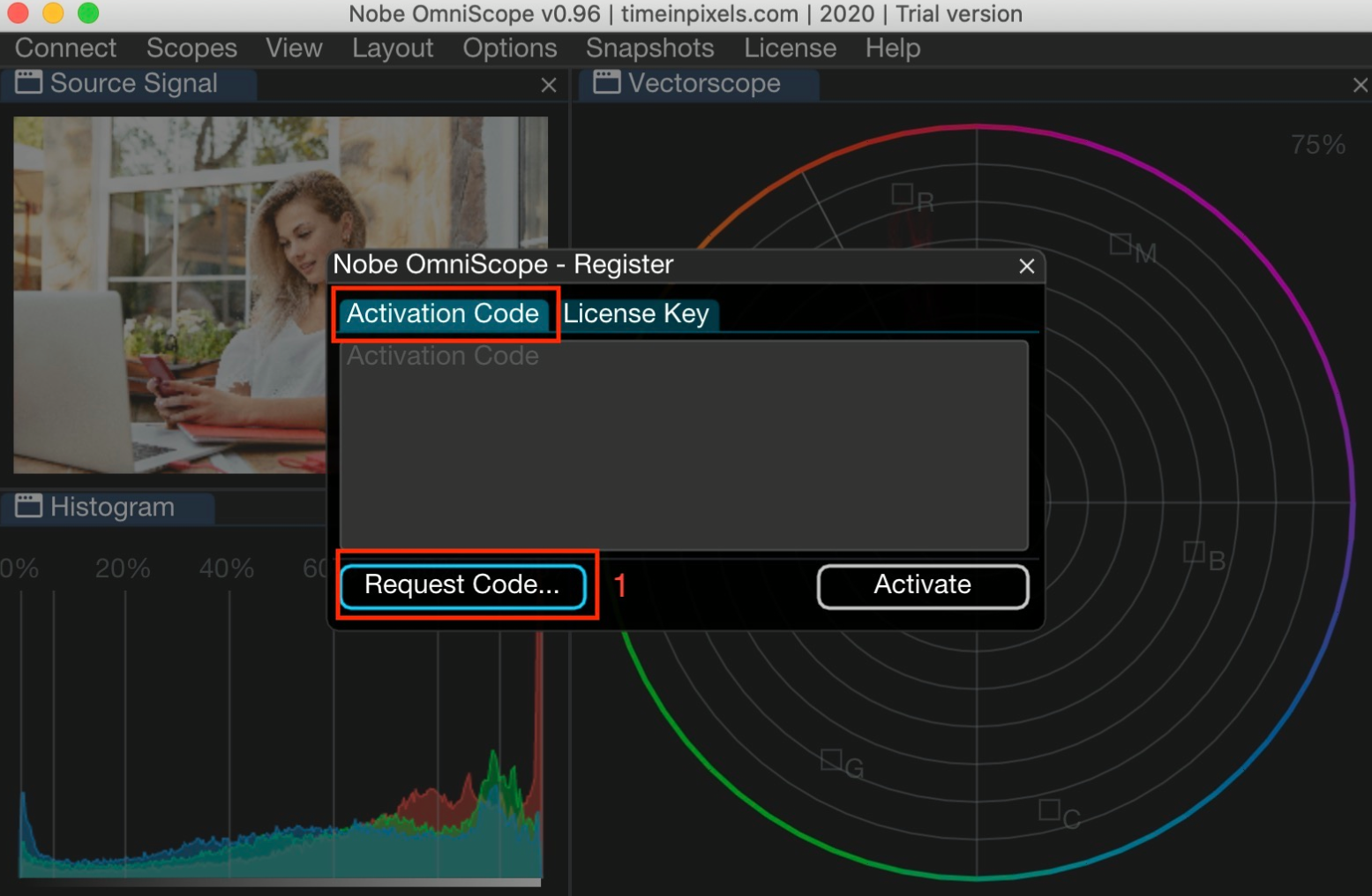Click the Histogram panel window icon
Image resolution: width=1372 pixels, height=896 pixels.
(29, 507)
